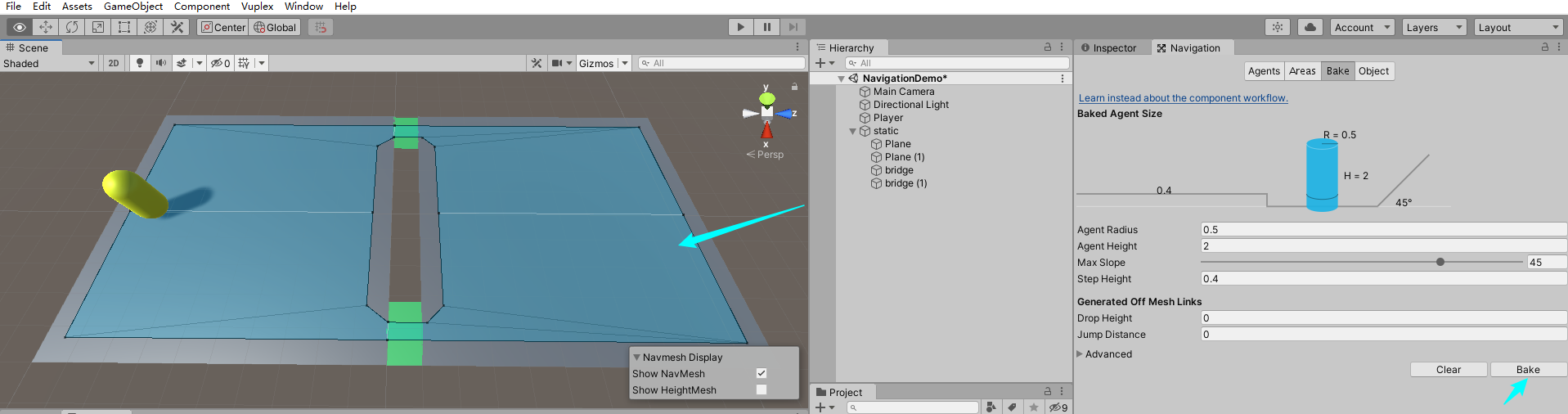Screen dimensions: 1568x414
Task: Toggle scene grid visibility icon
Action: (x=244, y=63)
